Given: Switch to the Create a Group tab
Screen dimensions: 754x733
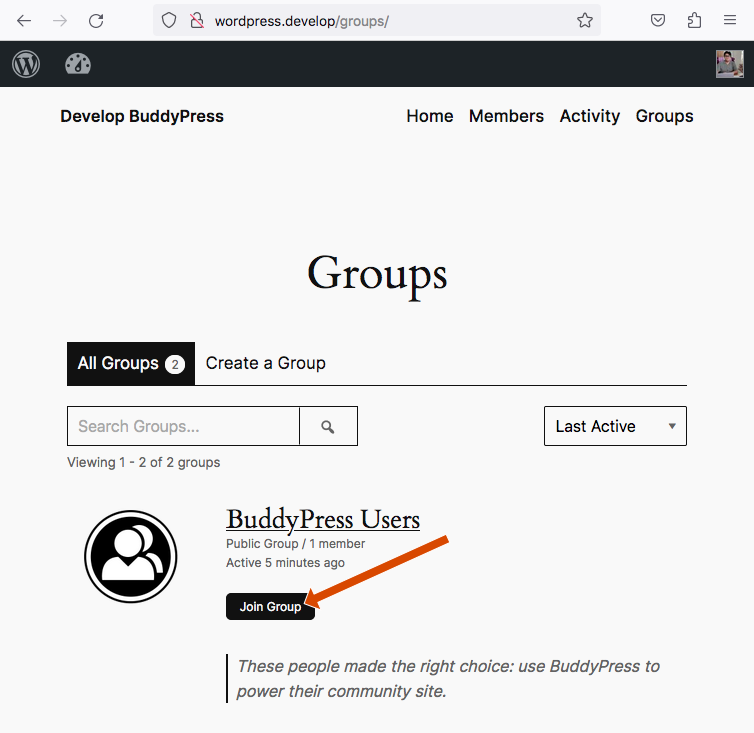Looking at the screenshot, I should 265,363.
